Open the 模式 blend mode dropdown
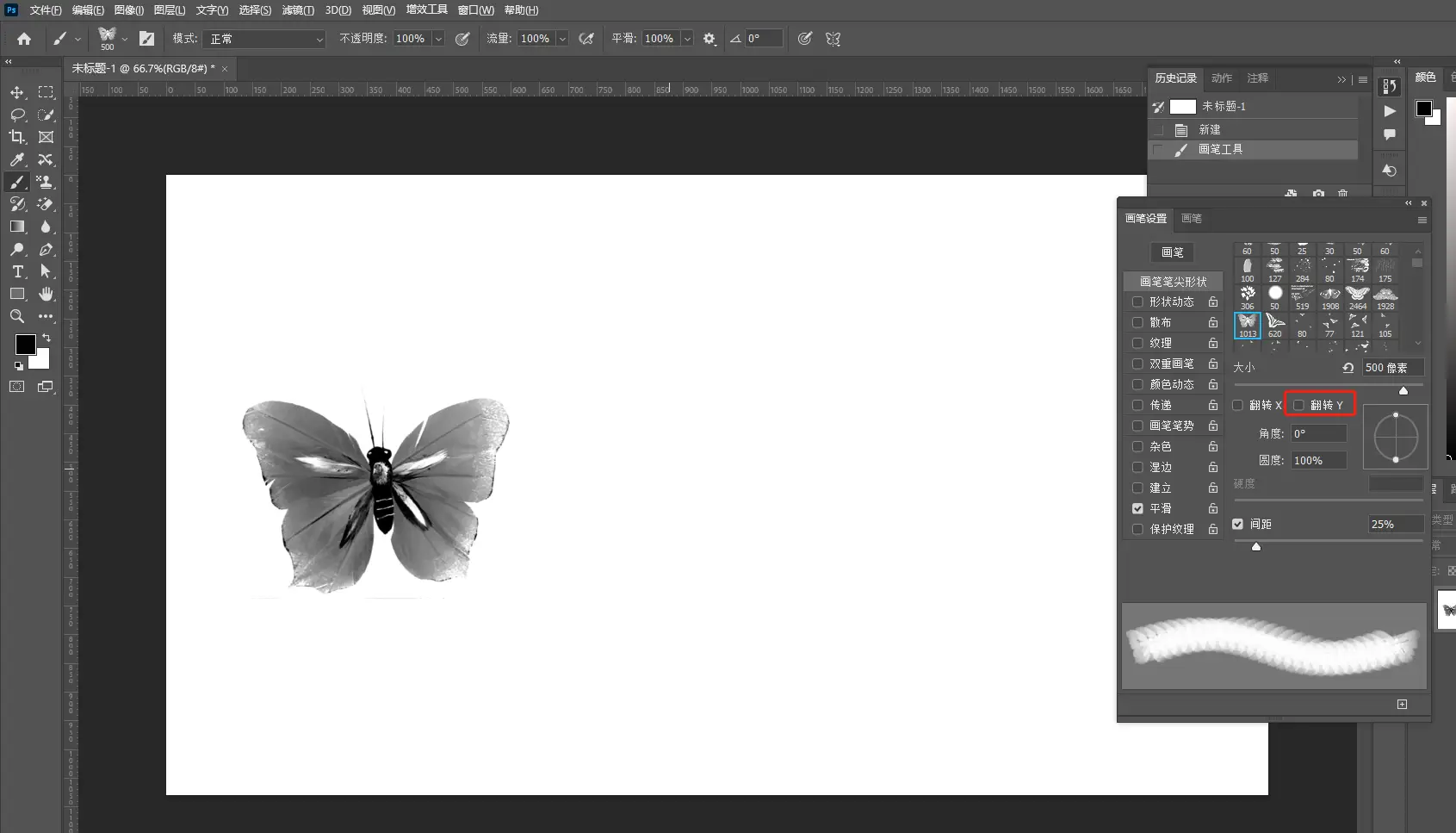 coord(266,39)
